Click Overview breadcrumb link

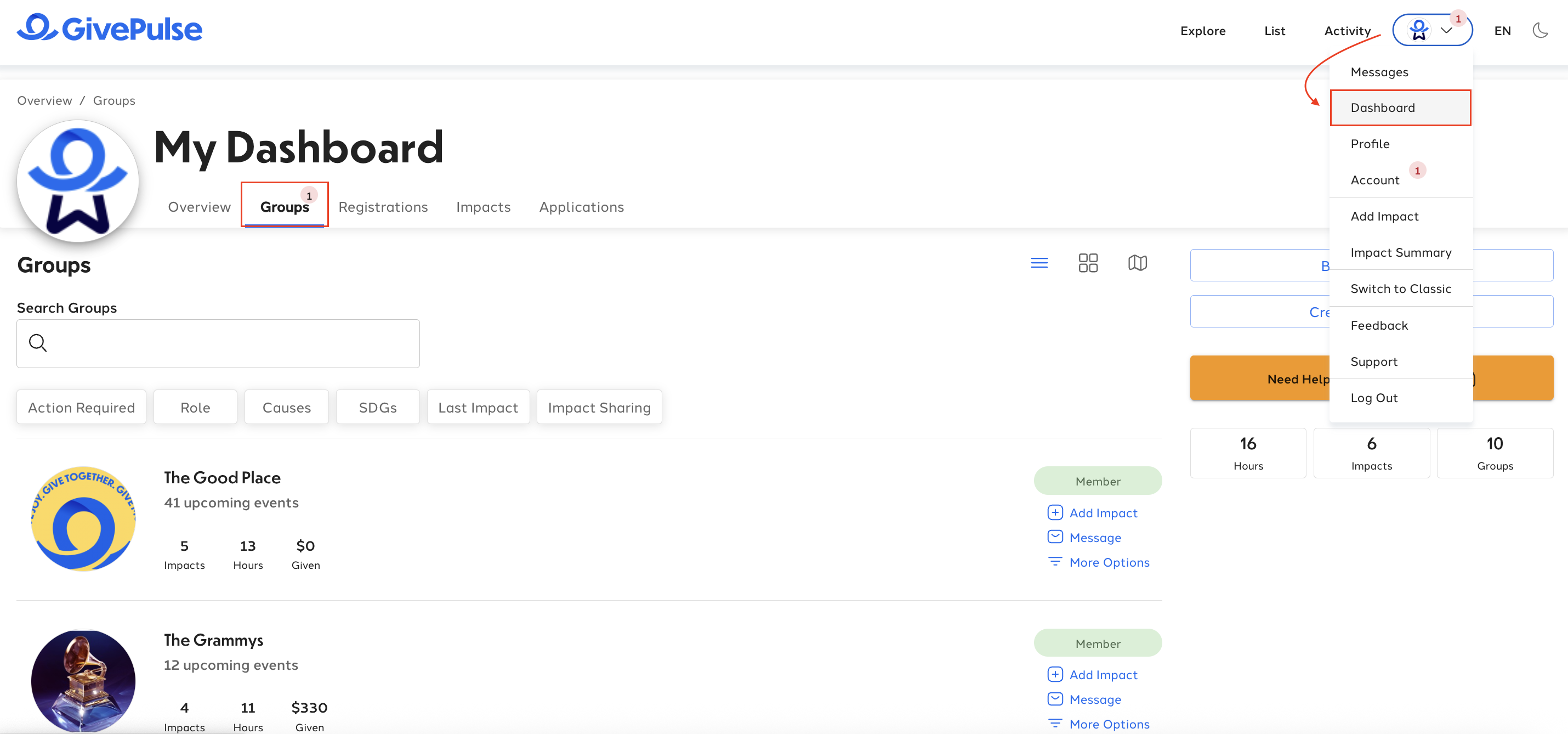pyautogui.click(x=44, y=100)
